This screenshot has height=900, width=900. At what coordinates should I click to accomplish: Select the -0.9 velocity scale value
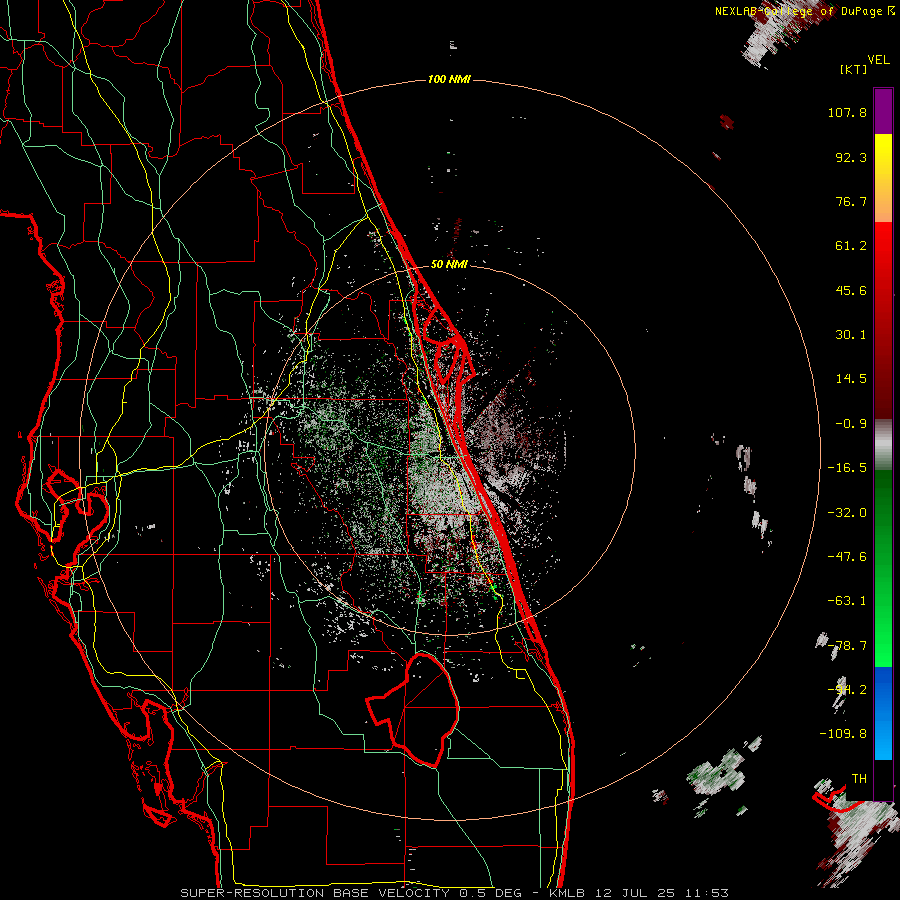point(851,424)
